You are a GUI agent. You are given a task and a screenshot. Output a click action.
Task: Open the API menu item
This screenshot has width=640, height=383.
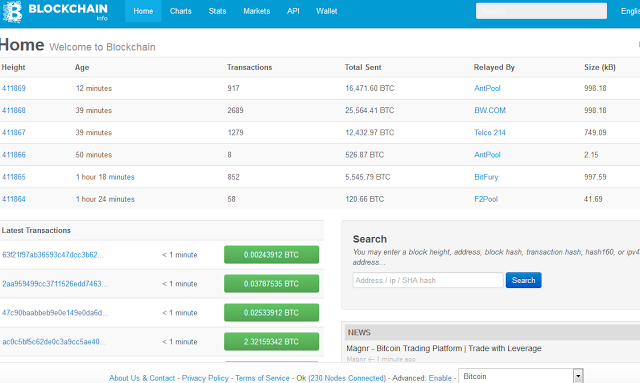tap(293, 11)
